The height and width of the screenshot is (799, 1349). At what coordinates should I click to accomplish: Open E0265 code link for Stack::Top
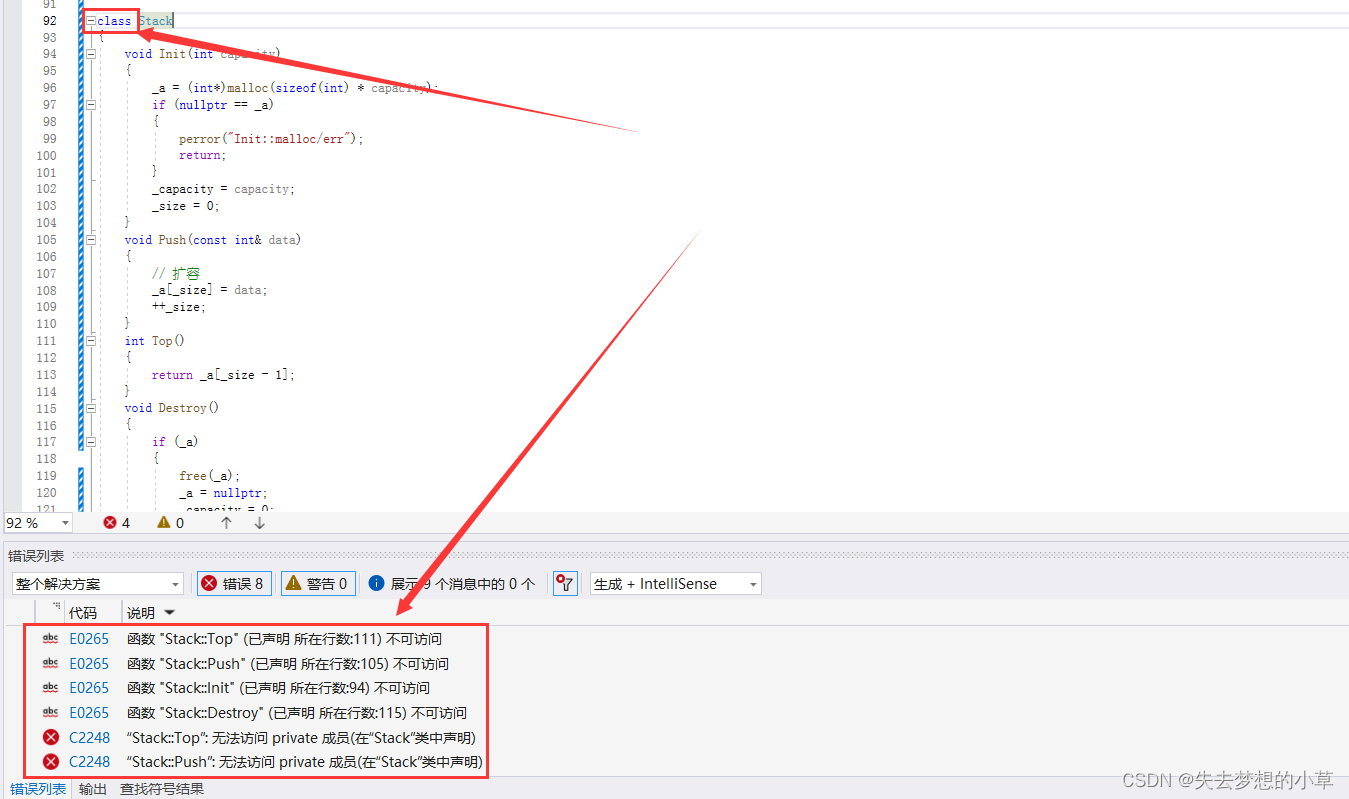89,639
